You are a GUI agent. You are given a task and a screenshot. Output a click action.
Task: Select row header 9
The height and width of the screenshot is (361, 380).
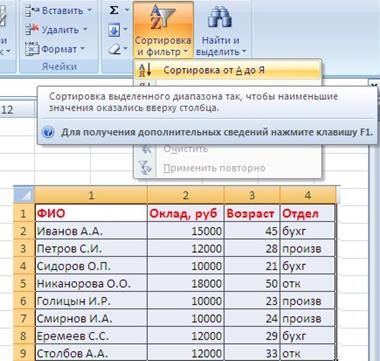[24, 353]
